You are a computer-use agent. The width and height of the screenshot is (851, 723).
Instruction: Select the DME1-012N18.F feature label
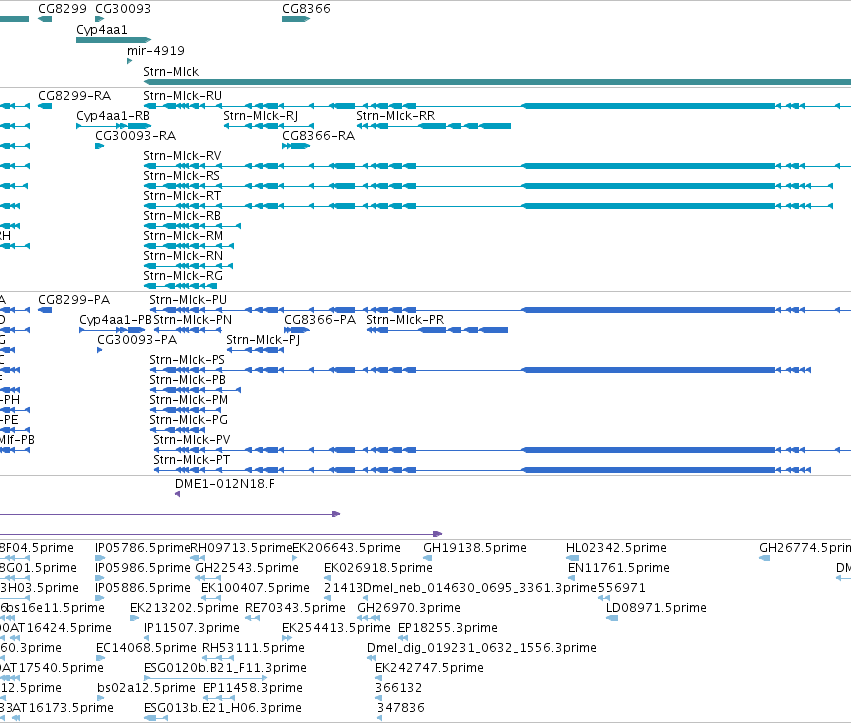[225, 484]
